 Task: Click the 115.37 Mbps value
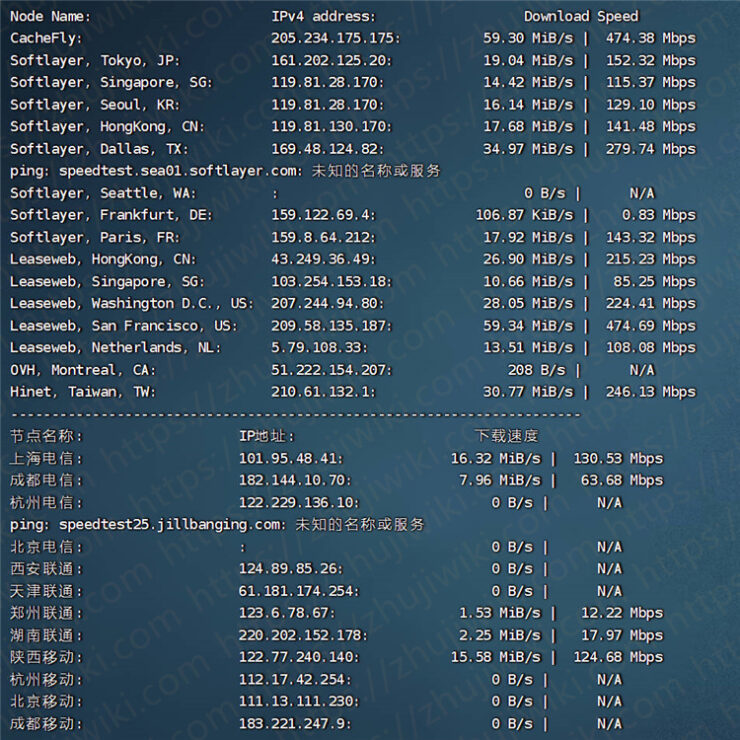(x=651, y=83)
